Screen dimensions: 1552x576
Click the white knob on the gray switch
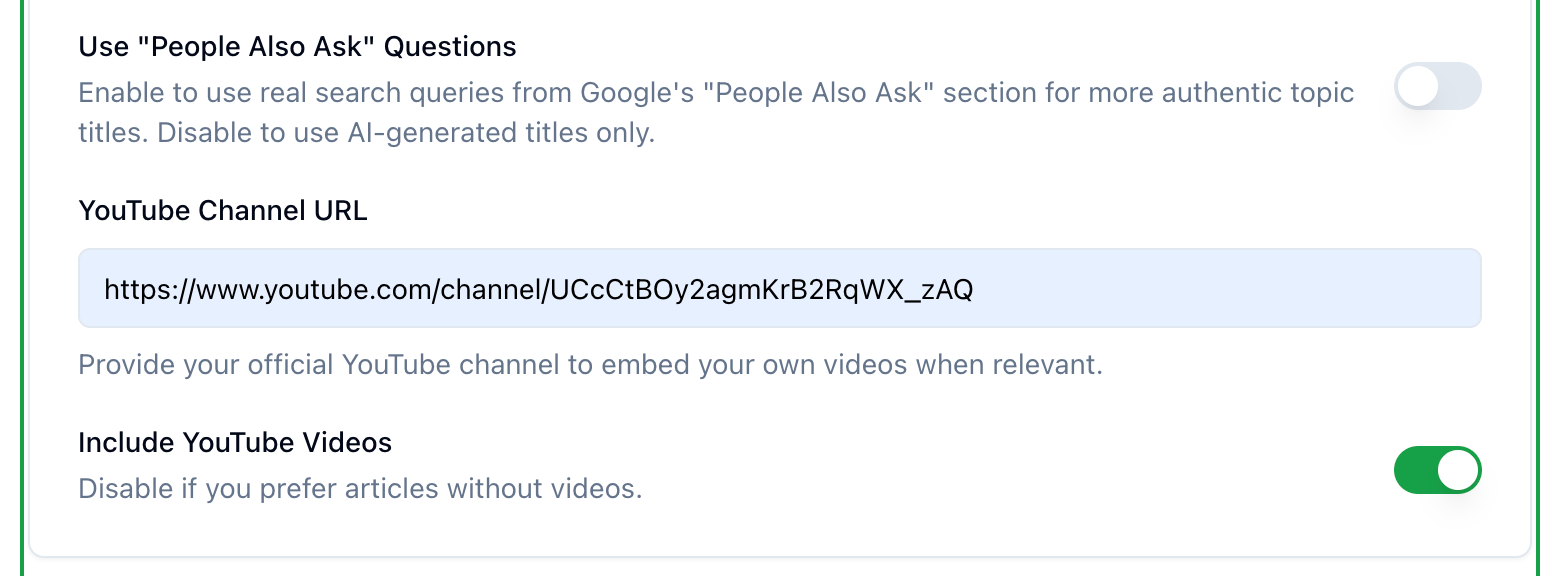pos(1417,86)
